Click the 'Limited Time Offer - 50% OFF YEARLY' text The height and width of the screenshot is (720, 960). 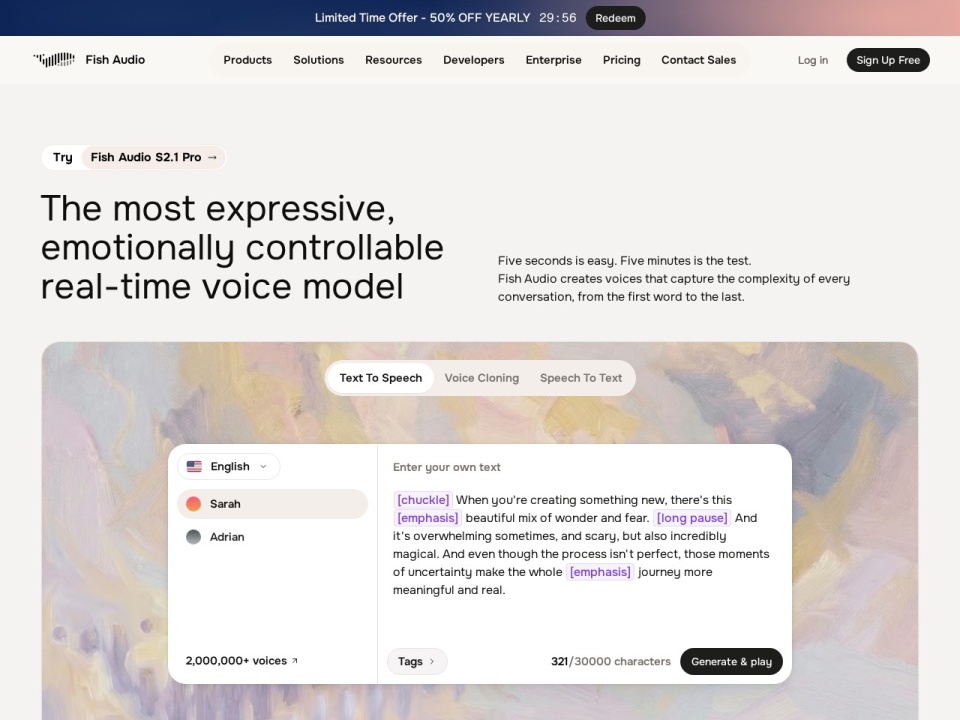tap(422, 18)
